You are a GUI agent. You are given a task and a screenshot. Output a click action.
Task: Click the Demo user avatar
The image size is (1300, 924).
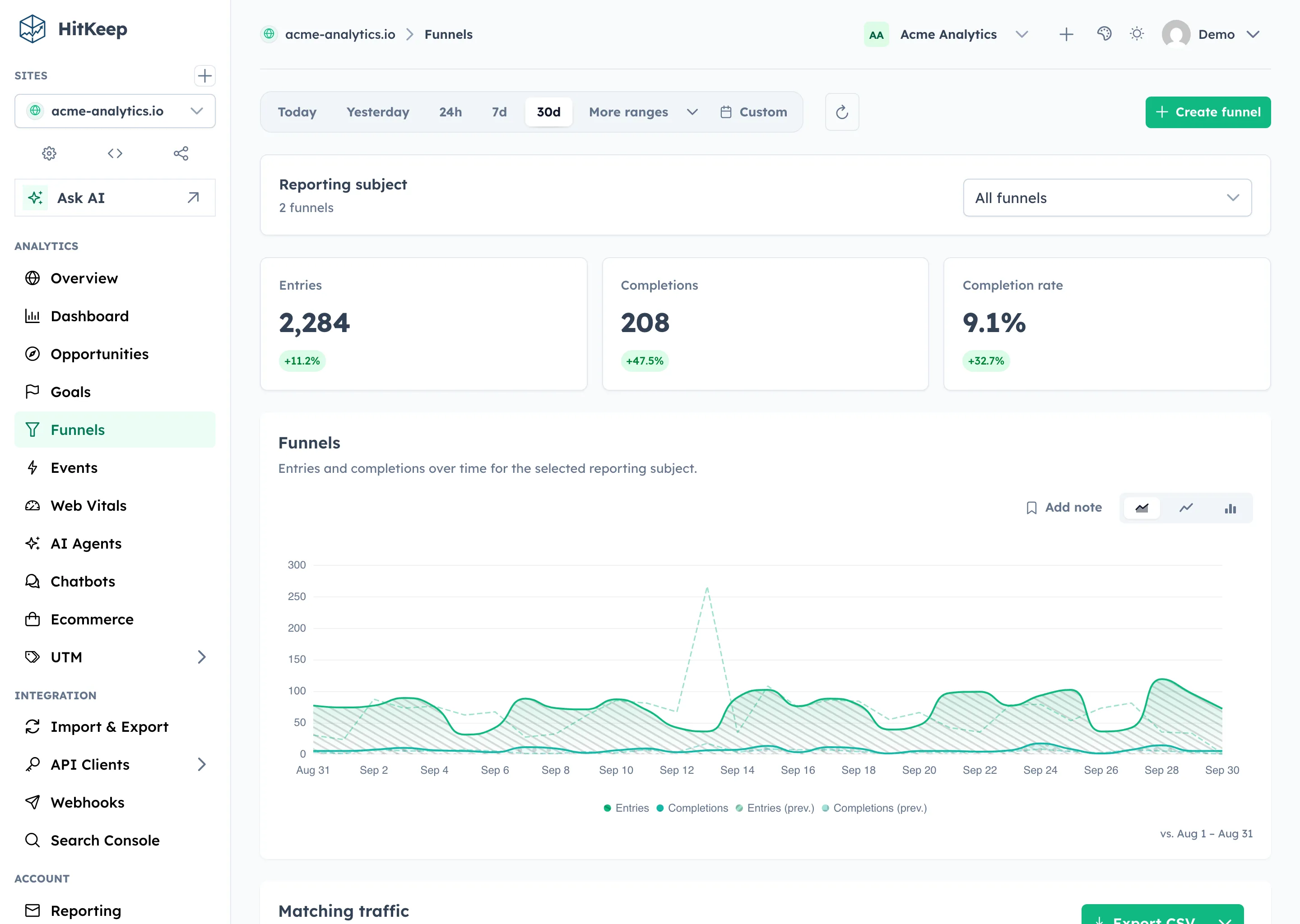point(1176,34)
